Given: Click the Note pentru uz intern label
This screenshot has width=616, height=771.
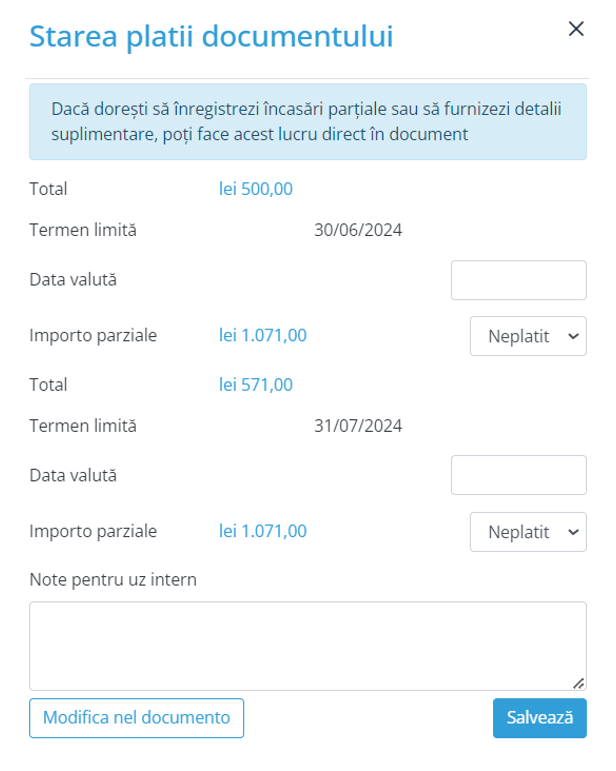Looking at the screenshot, I should [x=113, y=580].
